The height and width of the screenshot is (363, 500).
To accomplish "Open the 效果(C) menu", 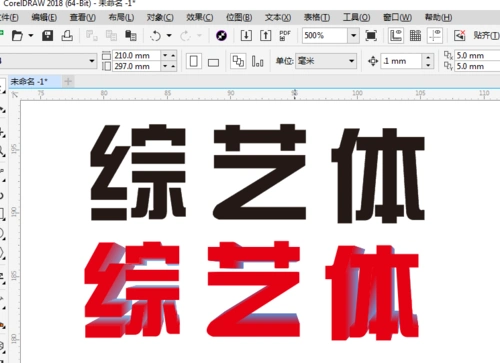I will tap(200, 17).
